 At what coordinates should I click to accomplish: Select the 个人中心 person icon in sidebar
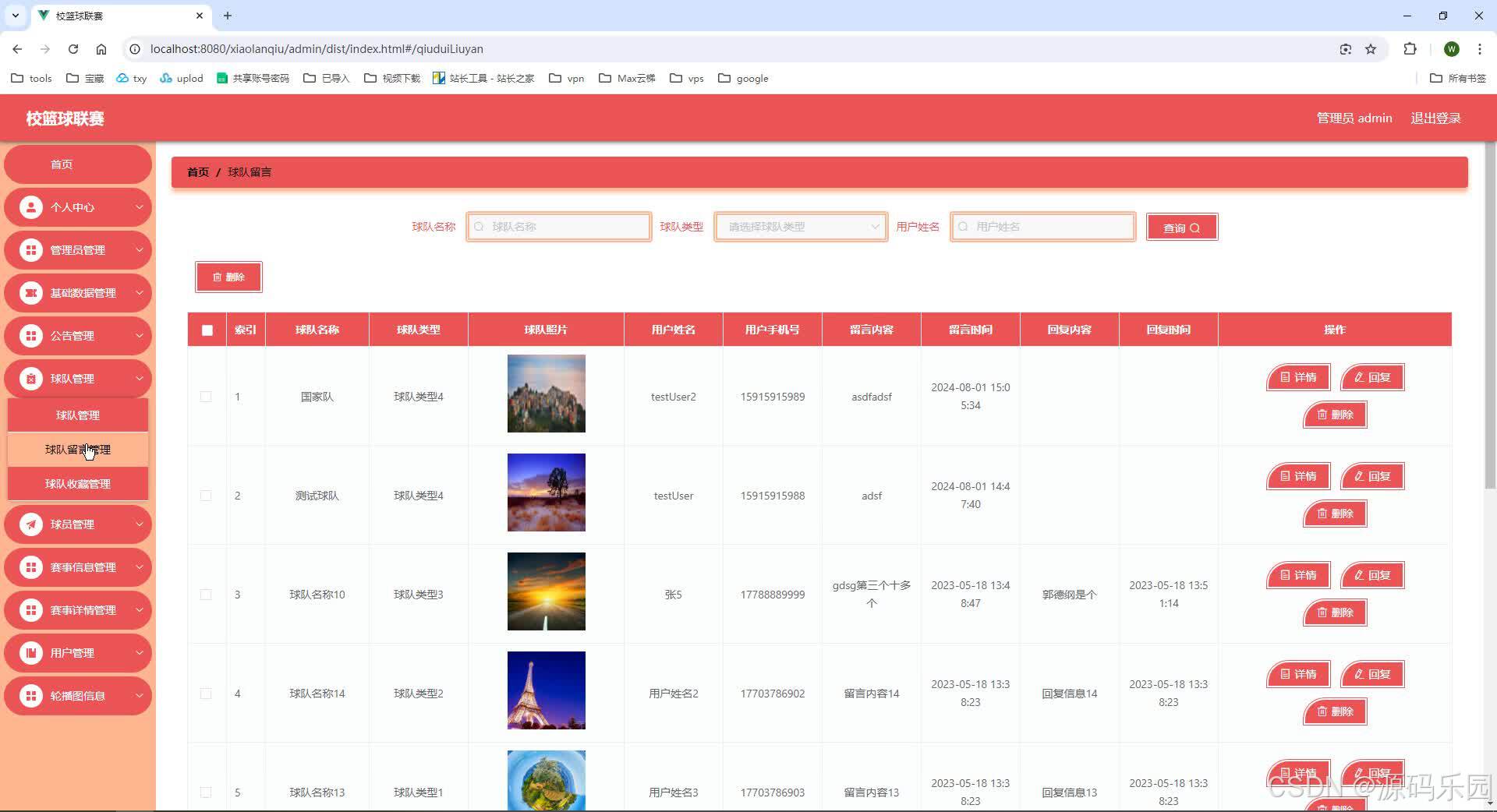tap(30, 207)
